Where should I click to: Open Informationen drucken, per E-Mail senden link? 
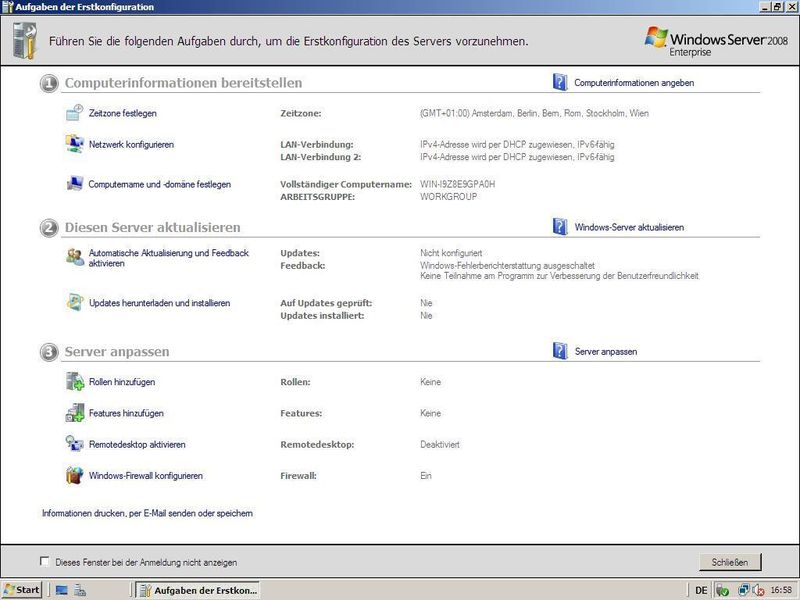tap(147, 513)
